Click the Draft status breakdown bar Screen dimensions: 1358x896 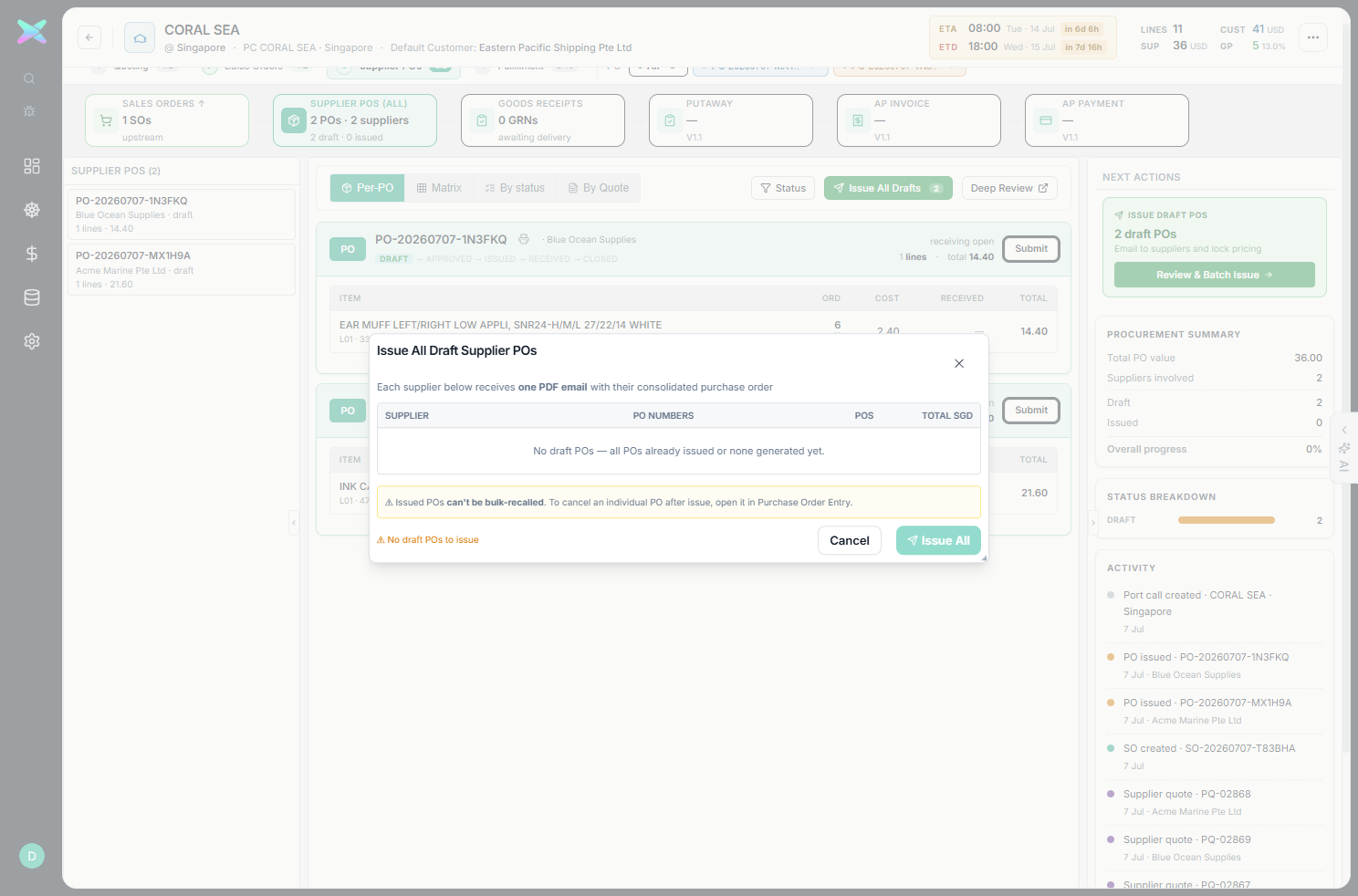[1226, 520]
